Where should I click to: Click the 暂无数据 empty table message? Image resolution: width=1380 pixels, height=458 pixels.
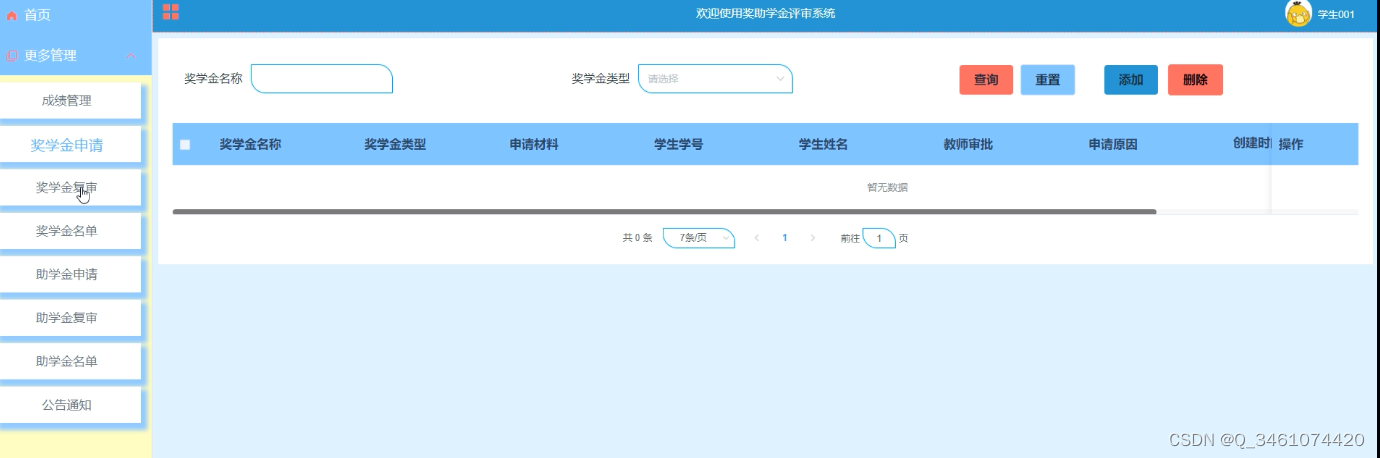[x=887, y=187]
